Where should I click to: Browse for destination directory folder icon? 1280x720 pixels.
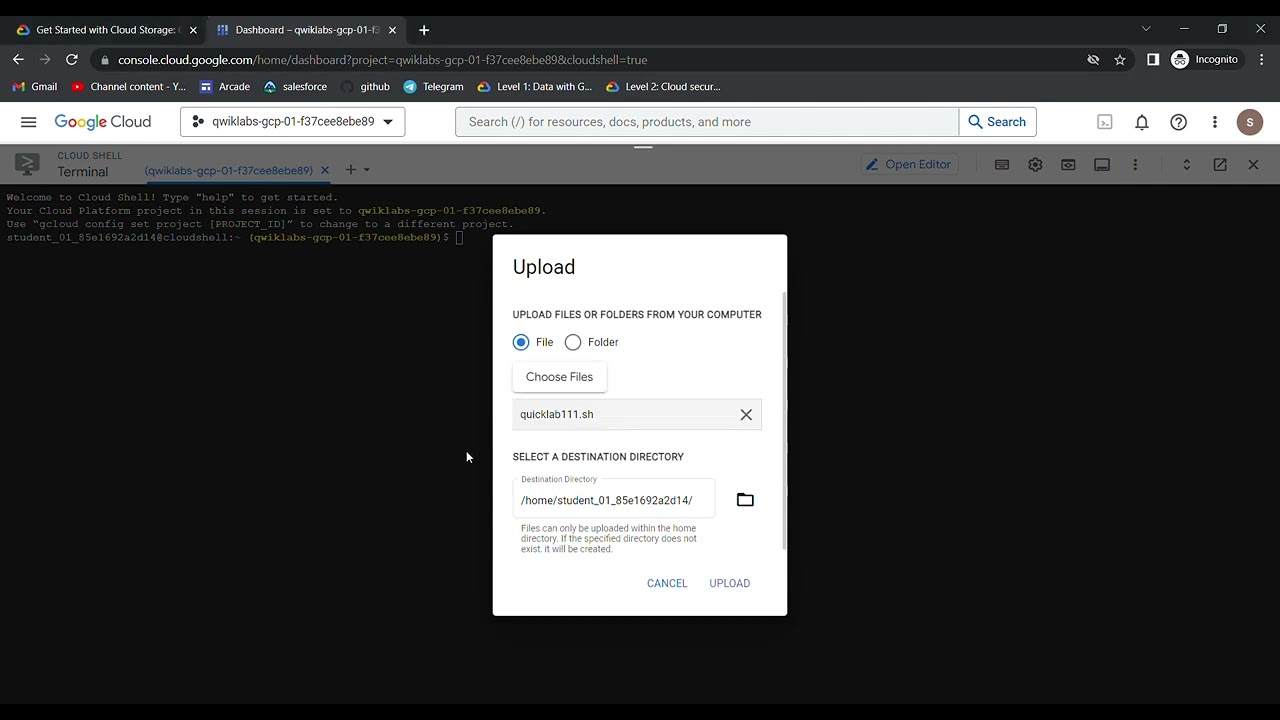pyautogui.click(x=745, y=500)
